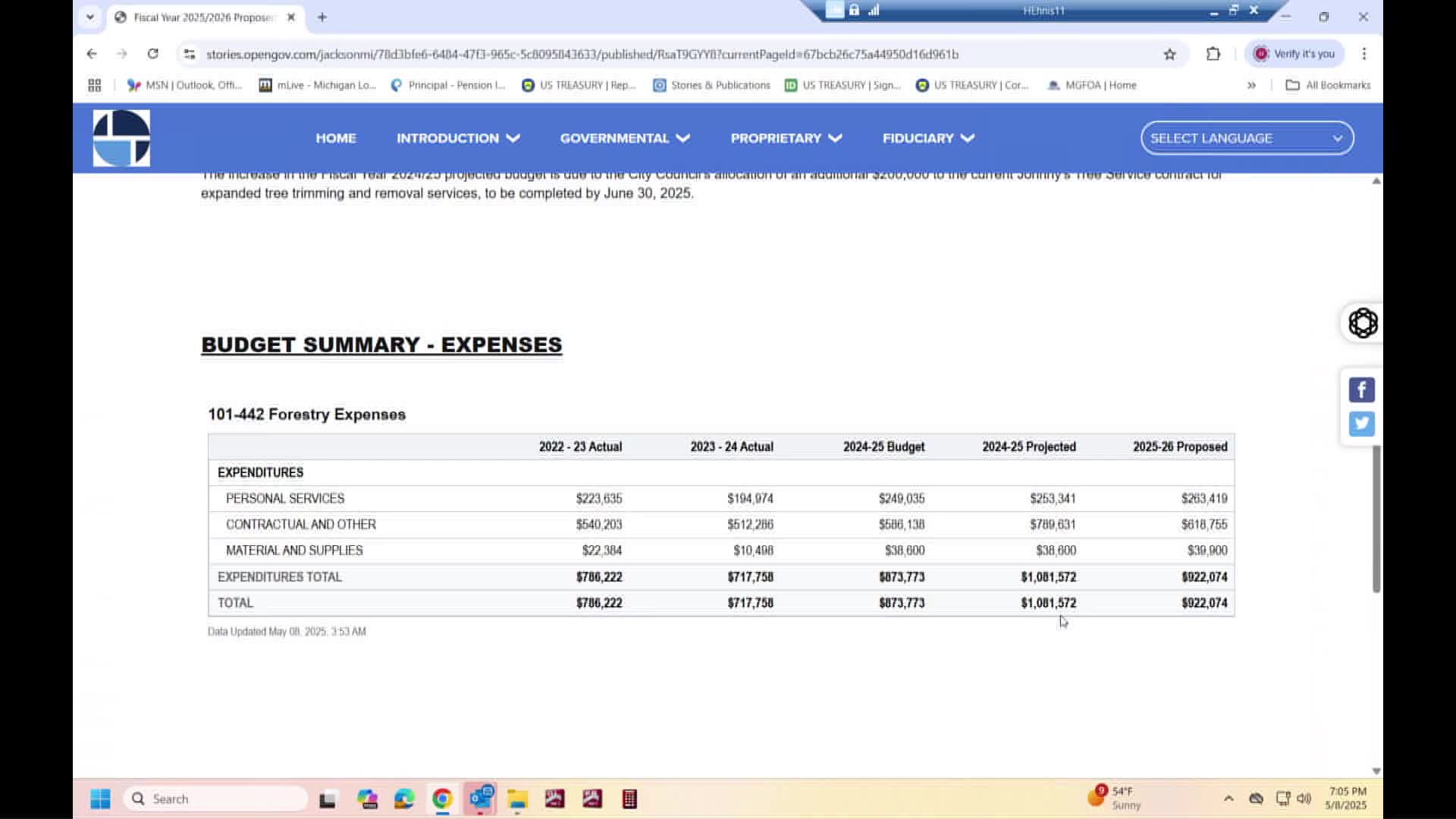Open Task View in the taskbar
Viewport: 1456px width, 819px height.
click(x=327, y=799)
